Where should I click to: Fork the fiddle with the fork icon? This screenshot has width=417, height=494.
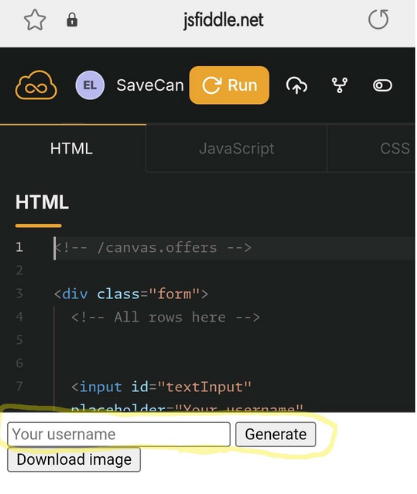340,85
